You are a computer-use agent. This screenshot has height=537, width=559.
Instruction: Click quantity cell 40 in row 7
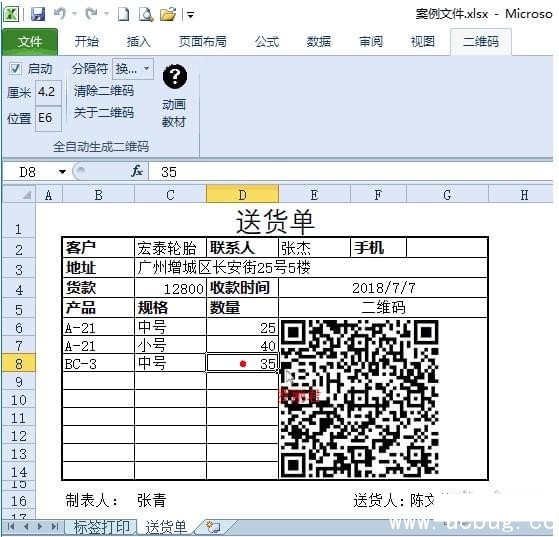pyautogui.click(x=242, y=345)
